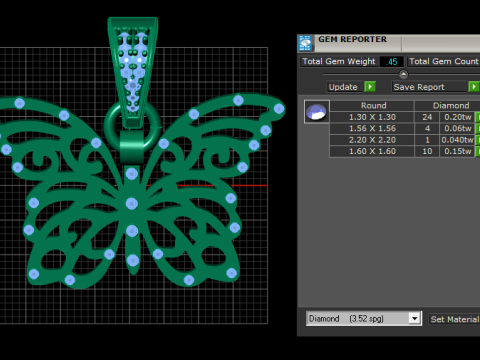Screen dimensions: 480x360
Task: Click the Total Gem Weight label
Action: (x=339, y=61)
